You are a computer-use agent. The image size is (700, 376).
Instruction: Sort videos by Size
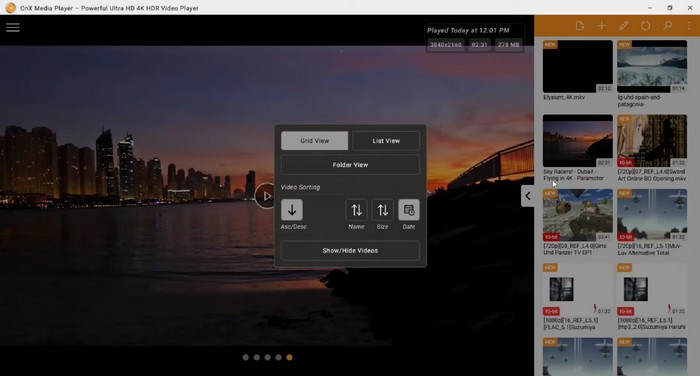[x=383, y=210]
